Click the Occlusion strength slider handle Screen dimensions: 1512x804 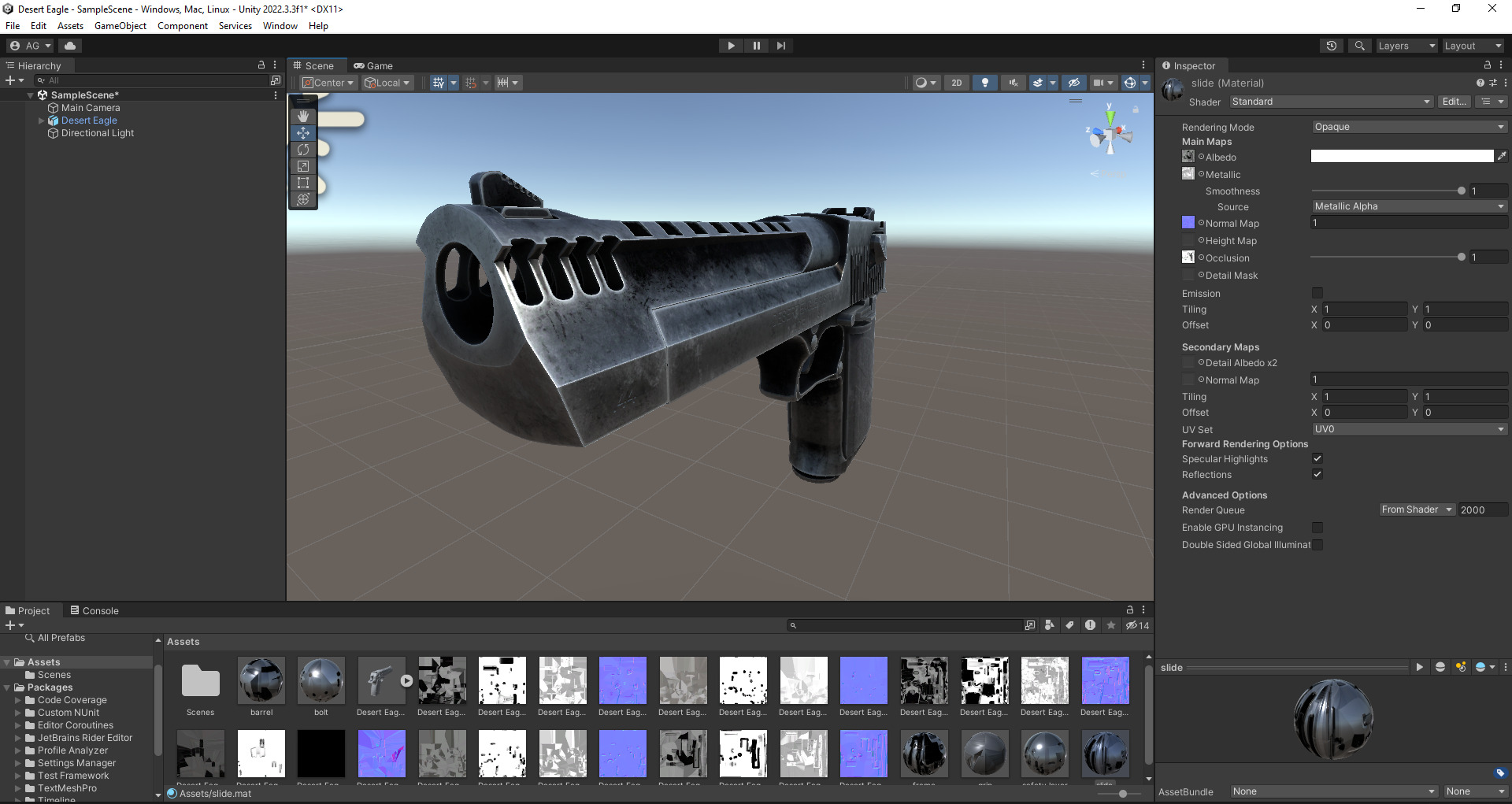click(x=1462, y=257)
